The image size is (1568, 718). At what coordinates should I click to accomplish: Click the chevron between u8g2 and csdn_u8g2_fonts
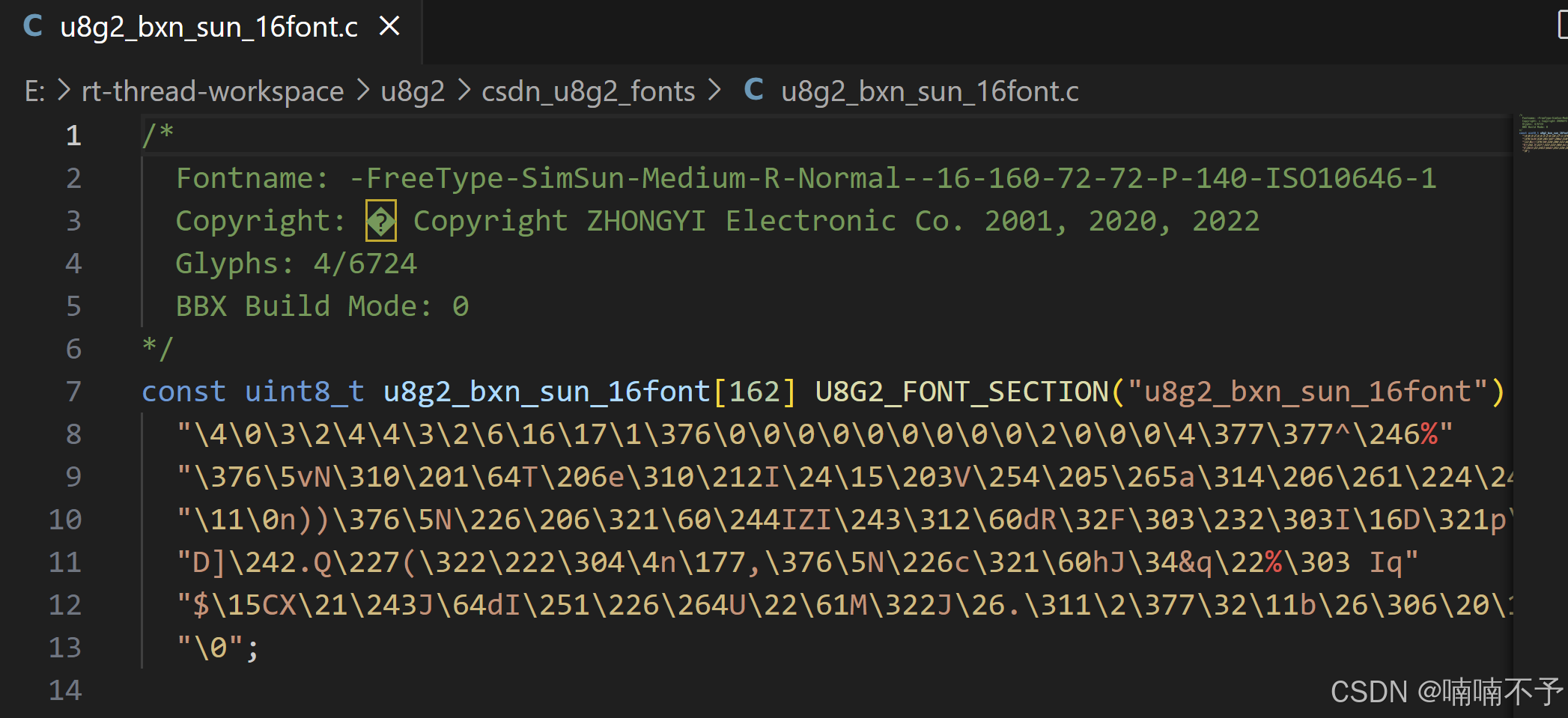point(464,89)
